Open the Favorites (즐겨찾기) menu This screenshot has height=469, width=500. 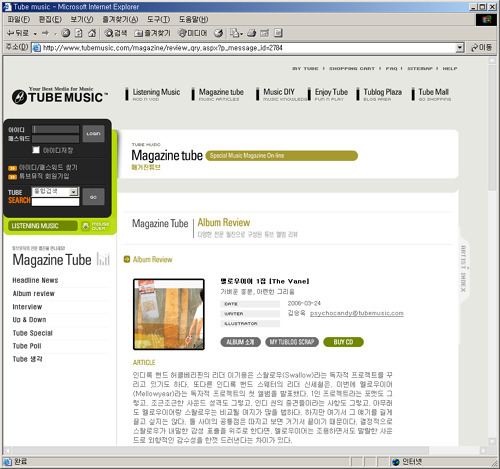(x=120, y=20)
